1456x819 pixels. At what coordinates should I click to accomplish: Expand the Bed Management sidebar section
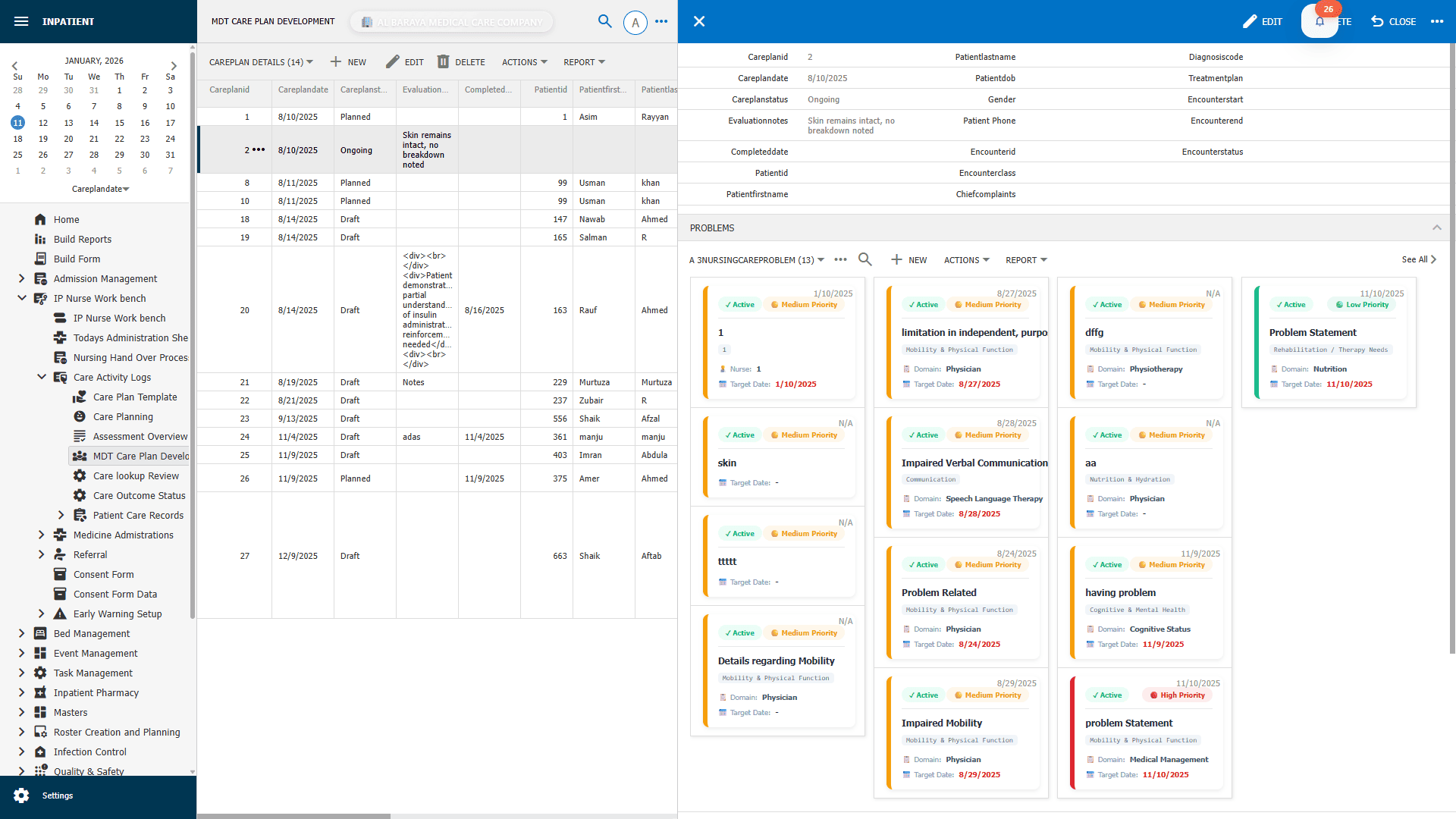[91, 633]
